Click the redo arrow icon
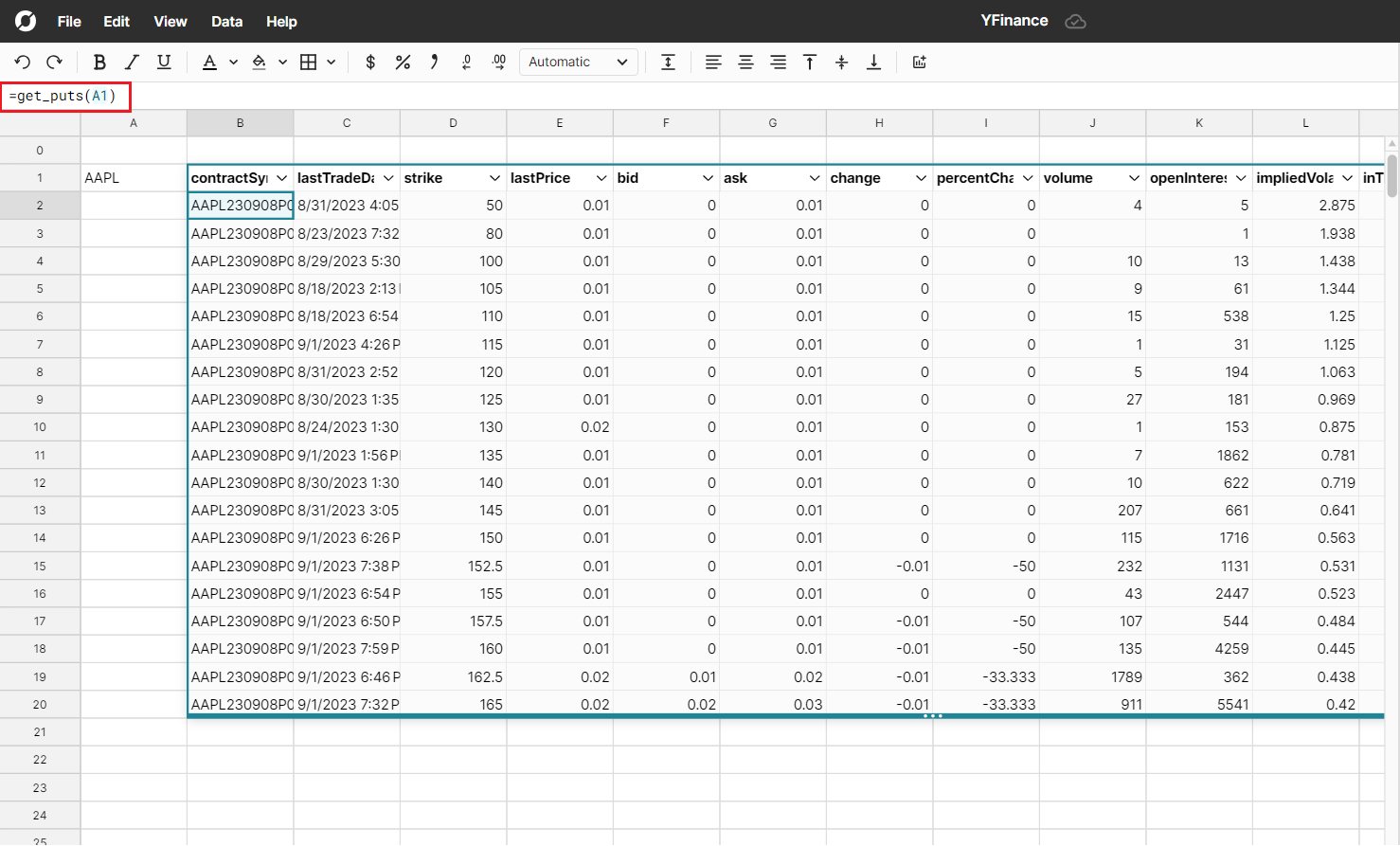The width and height of the screenshot is (1400, 846). pyautogui.click(x=55, y=63)
